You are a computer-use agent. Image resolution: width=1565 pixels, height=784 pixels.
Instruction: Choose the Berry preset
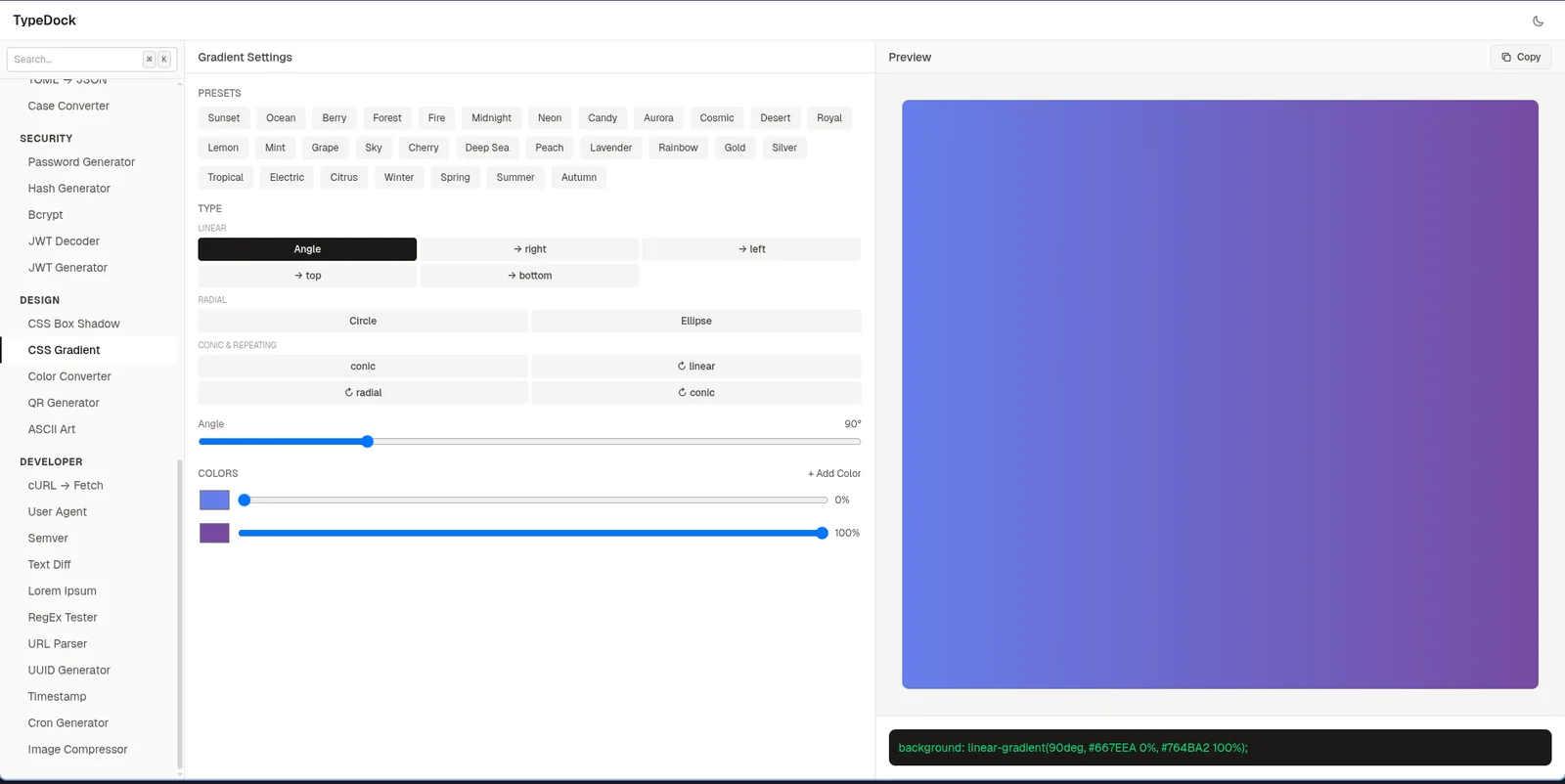pyautogui.click(x=335, y=118)
